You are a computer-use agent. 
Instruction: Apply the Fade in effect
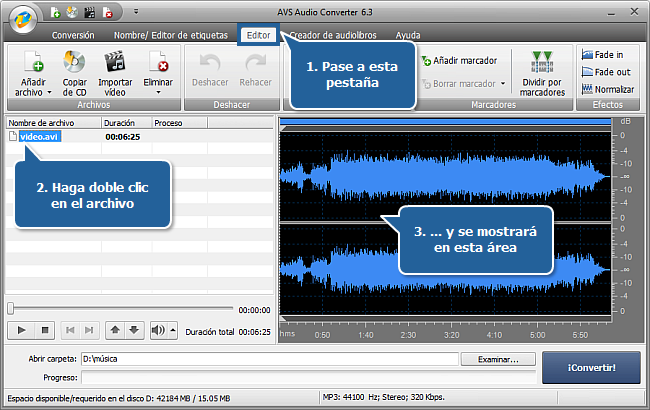coord(607,54)
